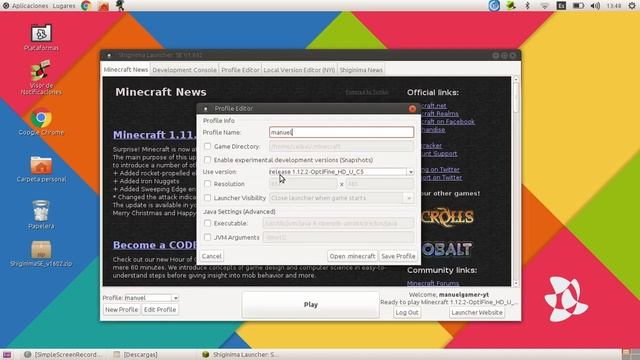Open the Plataformas desktop icon
This screenshot has width=640, height=360.
(x=41, y=37)
